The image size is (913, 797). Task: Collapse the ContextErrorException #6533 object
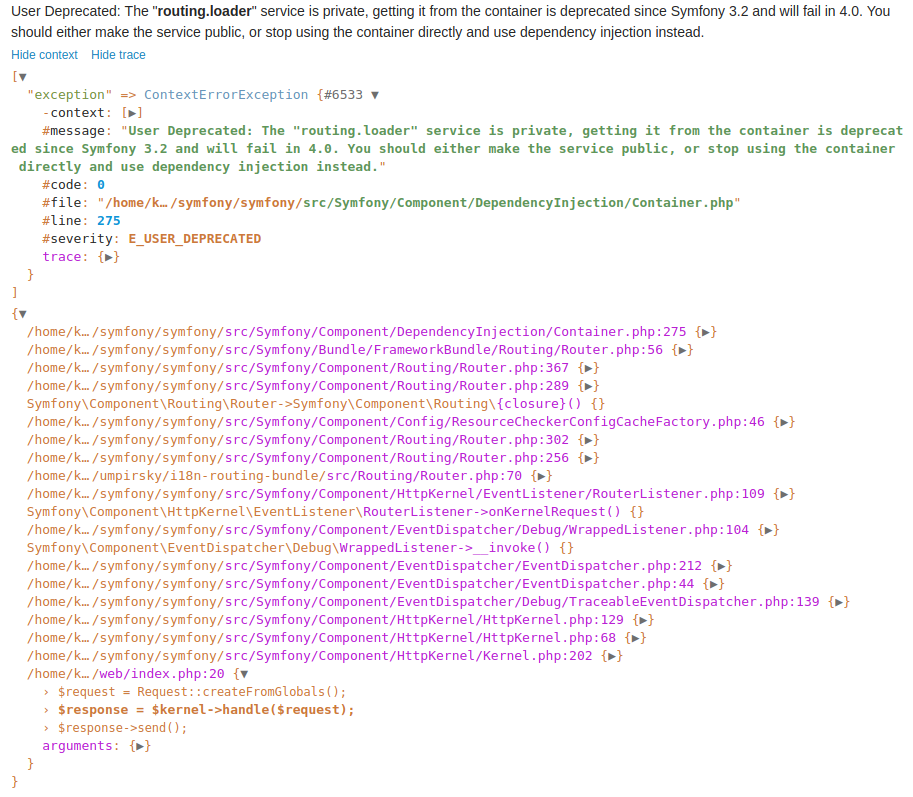pyautogui.click(x=375, y=95)
